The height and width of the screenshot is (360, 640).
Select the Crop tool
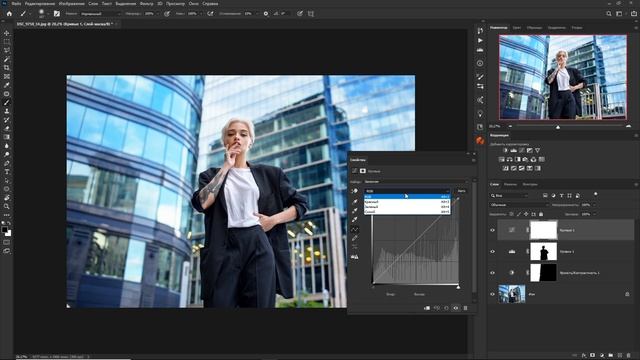click(x=7, y=68)
